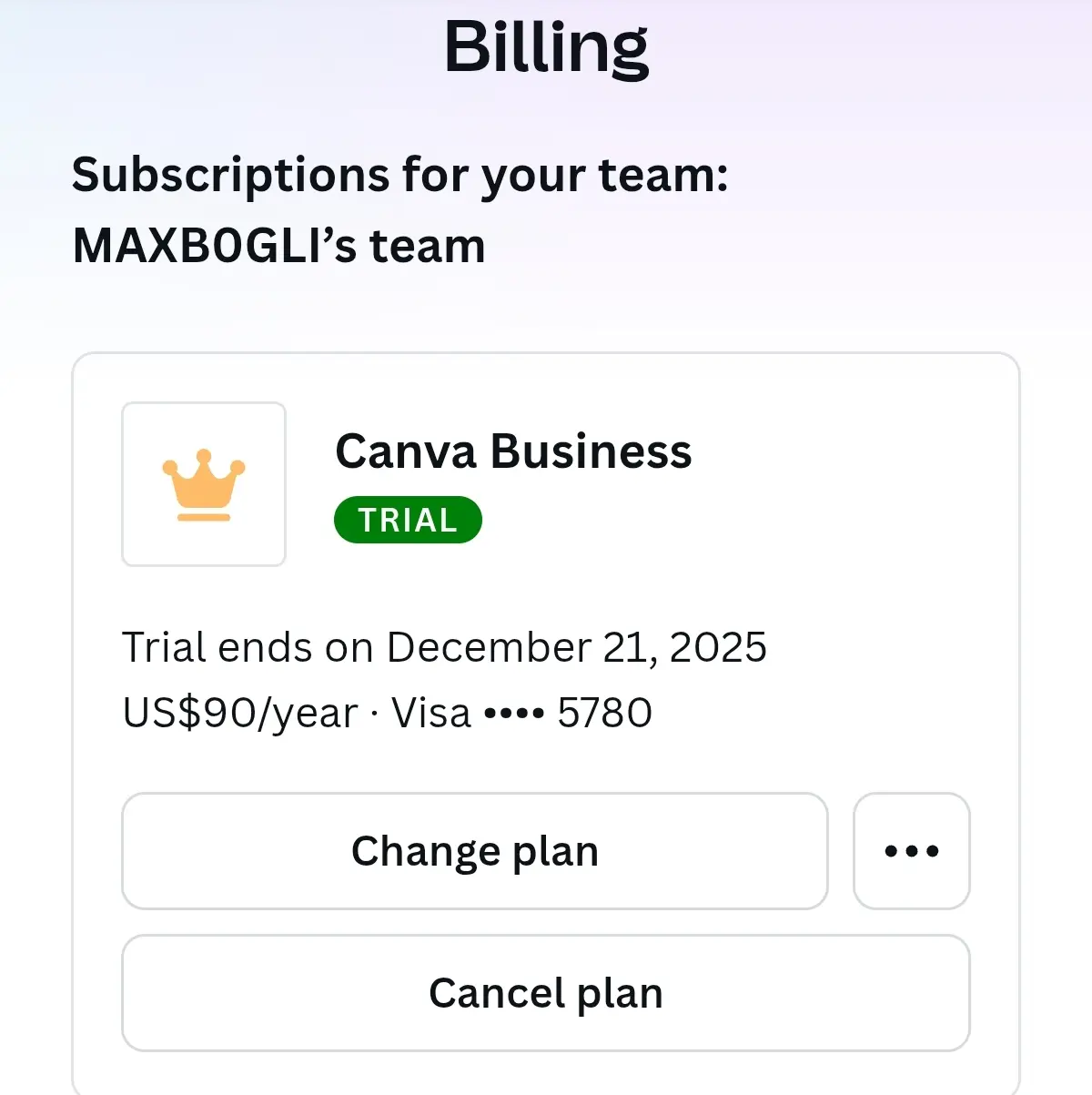Click the card ending digits 5780
Screen dimensions: 1092x1095
[x=605, y=713]
